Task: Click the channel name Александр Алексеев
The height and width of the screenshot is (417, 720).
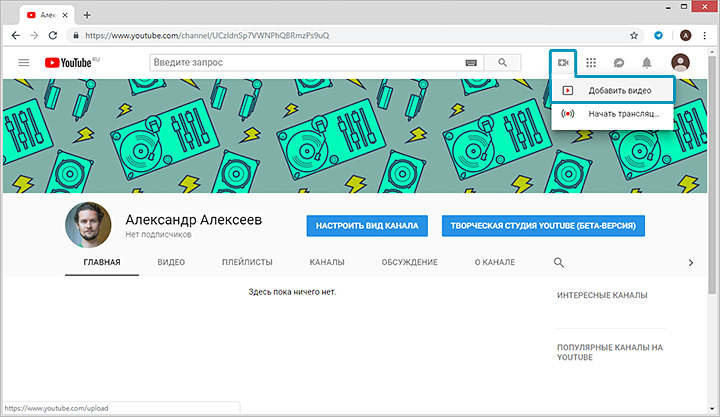Action: [x=194, y=220]
